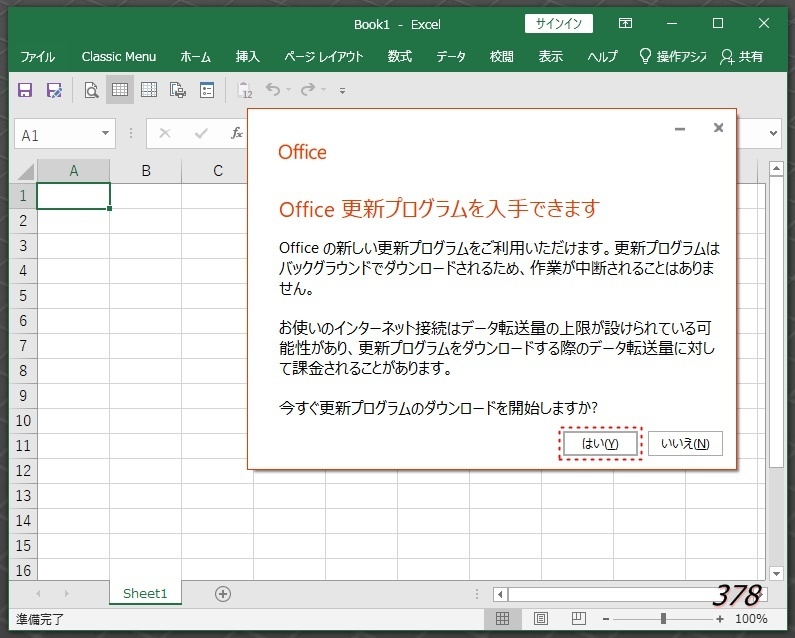Switch to the 表示 tab

[551, 56]
